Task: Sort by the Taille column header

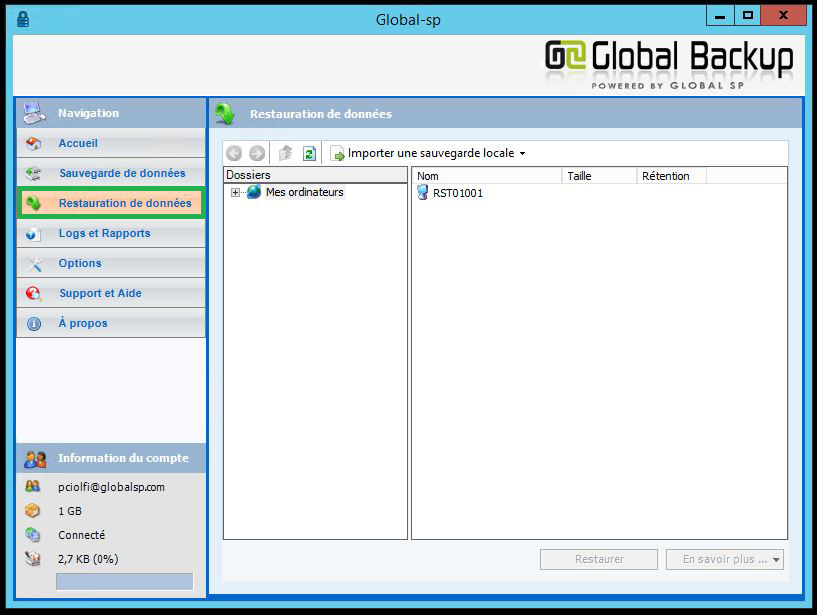Action: point(599,176)
